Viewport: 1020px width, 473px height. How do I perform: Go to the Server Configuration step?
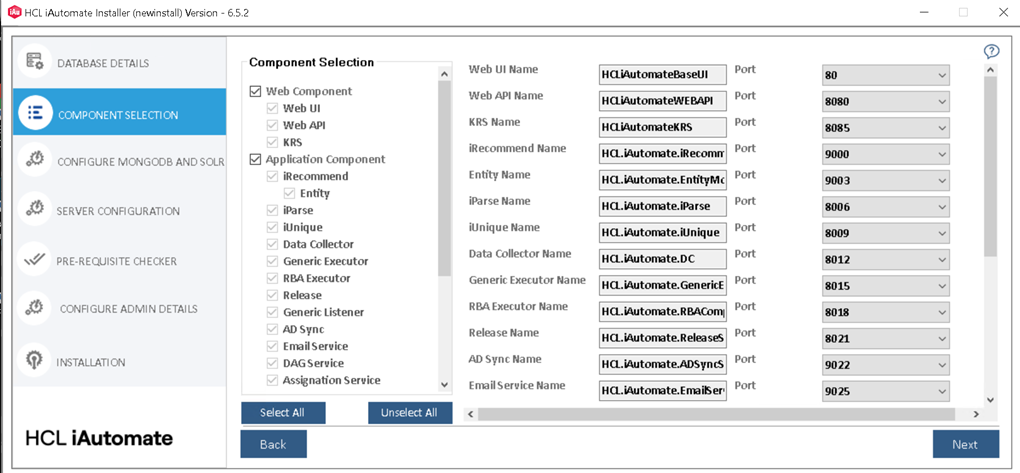point(118,211)
